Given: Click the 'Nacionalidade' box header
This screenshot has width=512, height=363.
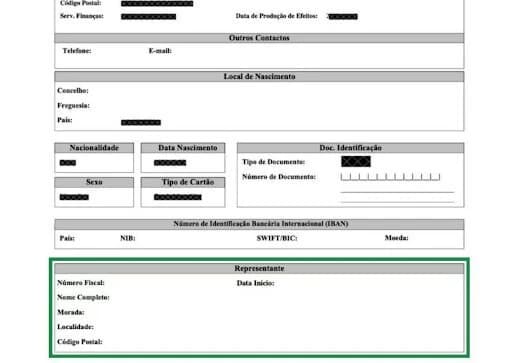Looking at the screenshot, I should click(94, 148).
